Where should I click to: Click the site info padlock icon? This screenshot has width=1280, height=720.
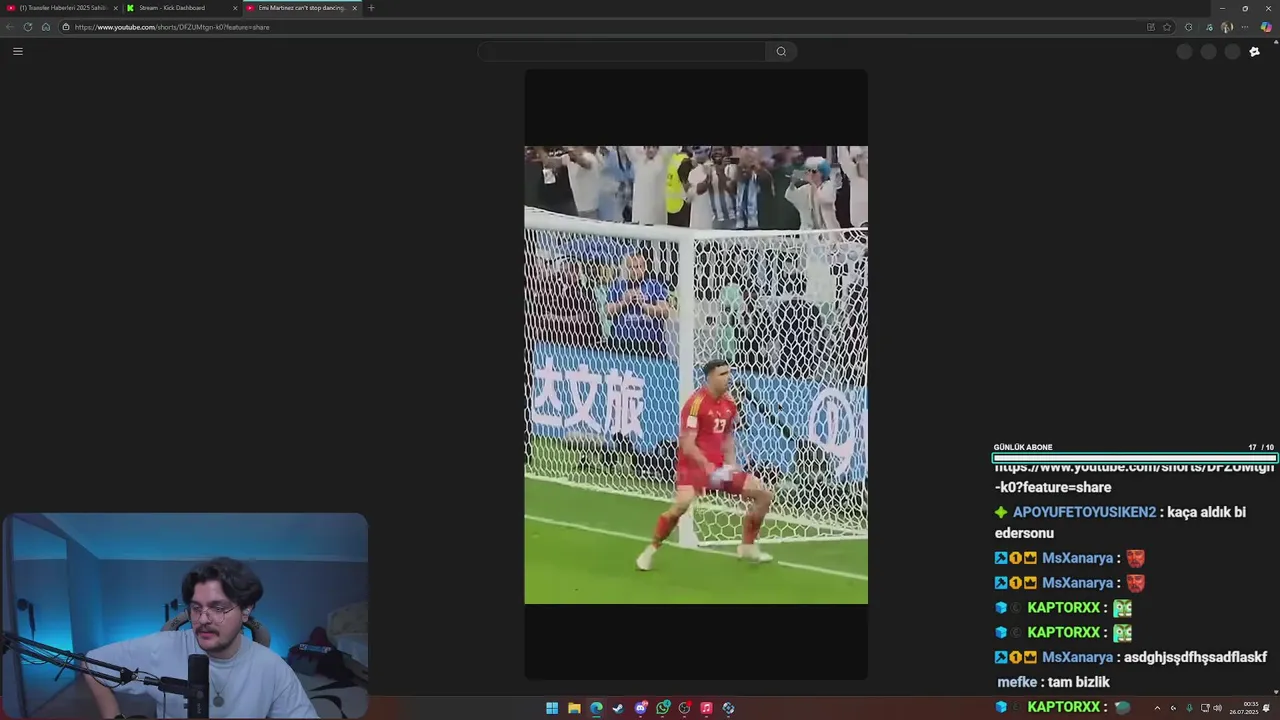pyautogui.click(x=66, y=27)
